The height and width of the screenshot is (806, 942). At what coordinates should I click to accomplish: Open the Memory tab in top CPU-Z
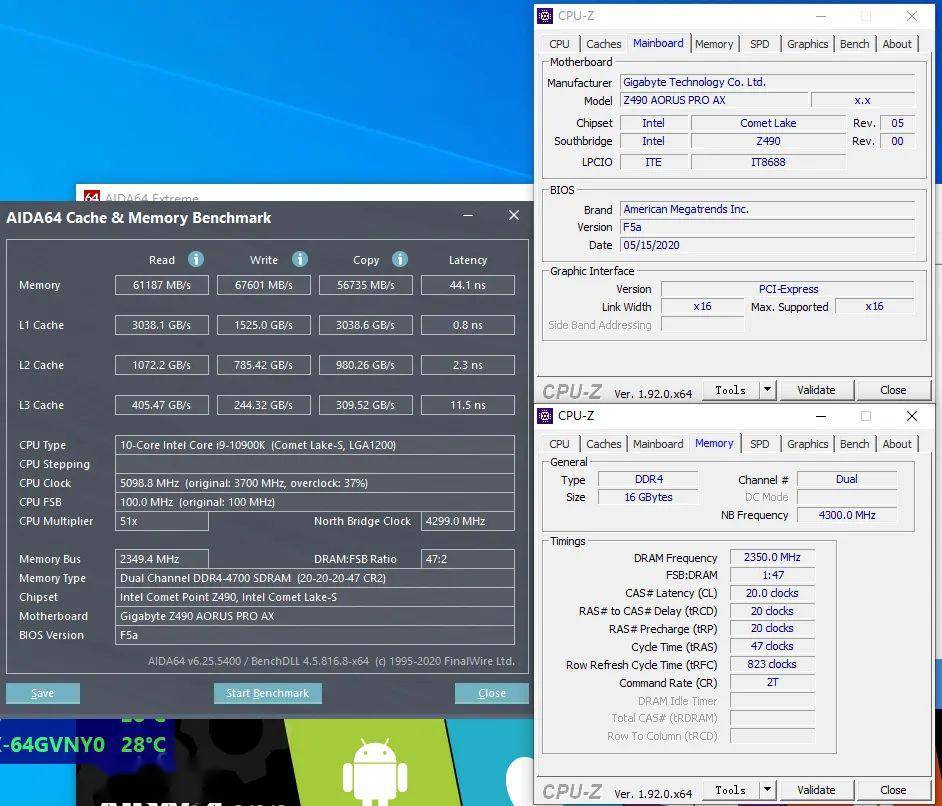pyautogui.click(x=714, y=44)
